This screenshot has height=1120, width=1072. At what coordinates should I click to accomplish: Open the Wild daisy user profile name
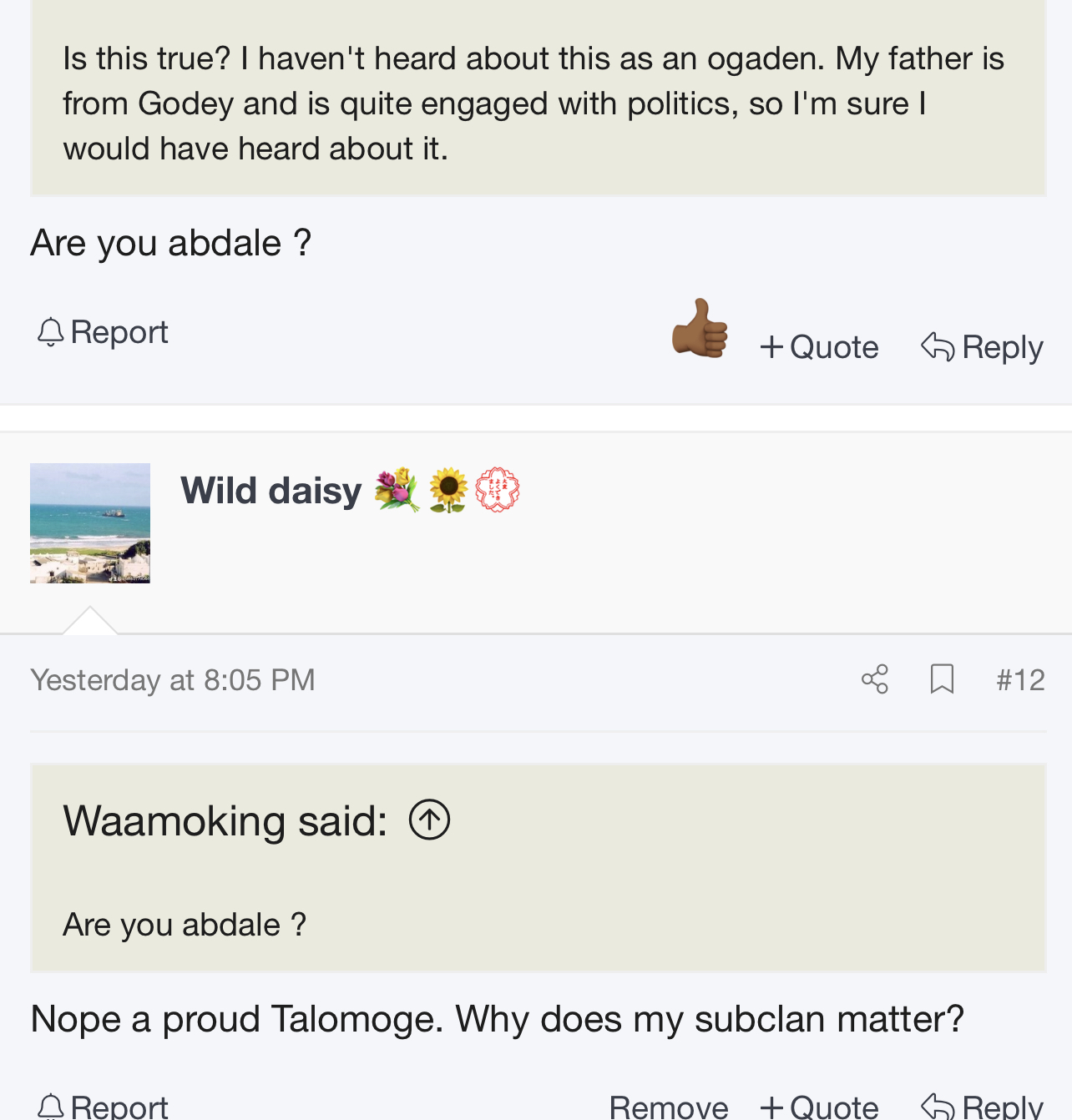click(x=271, y=491)
